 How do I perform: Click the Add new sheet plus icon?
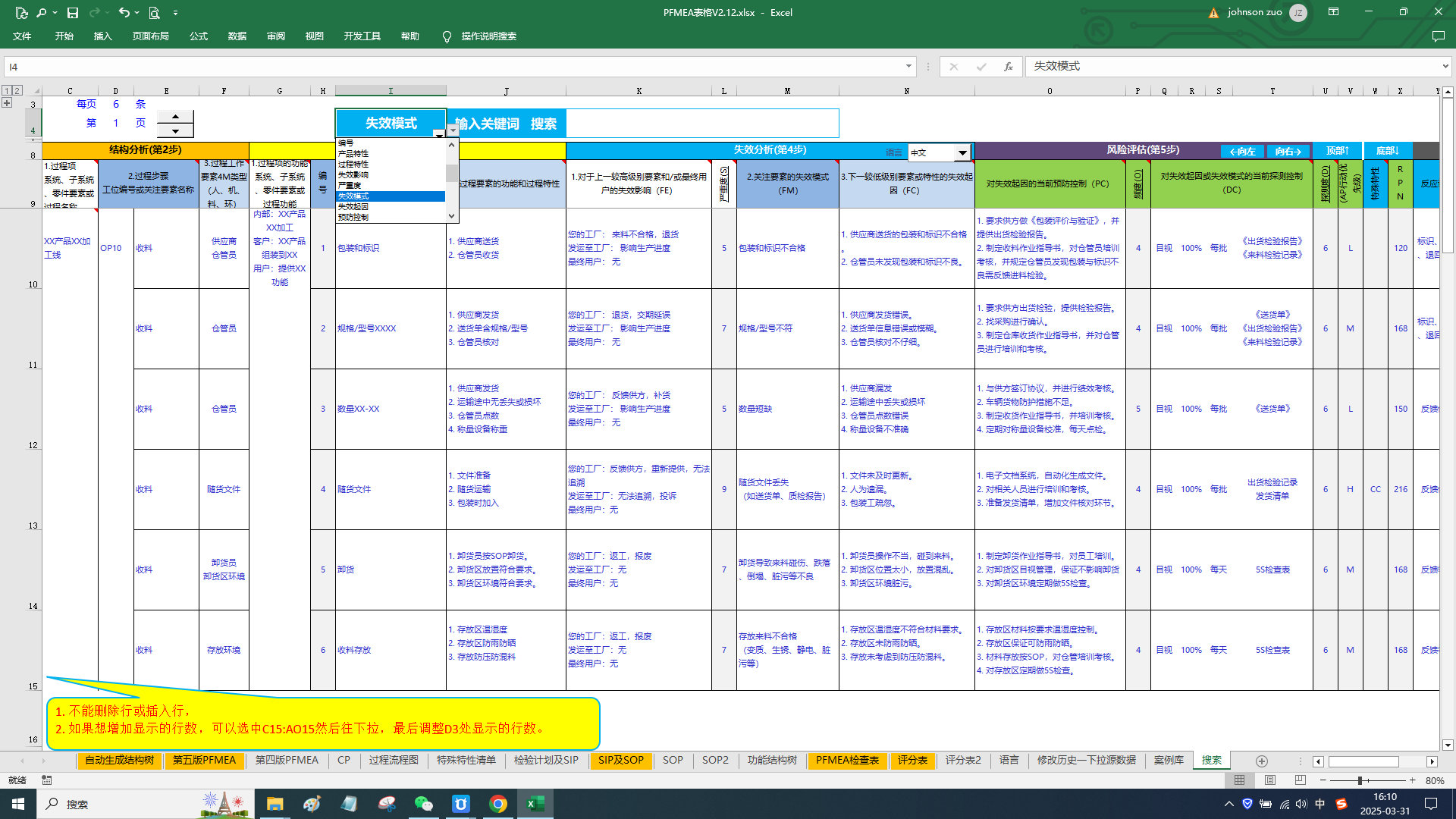[1261, 761]
